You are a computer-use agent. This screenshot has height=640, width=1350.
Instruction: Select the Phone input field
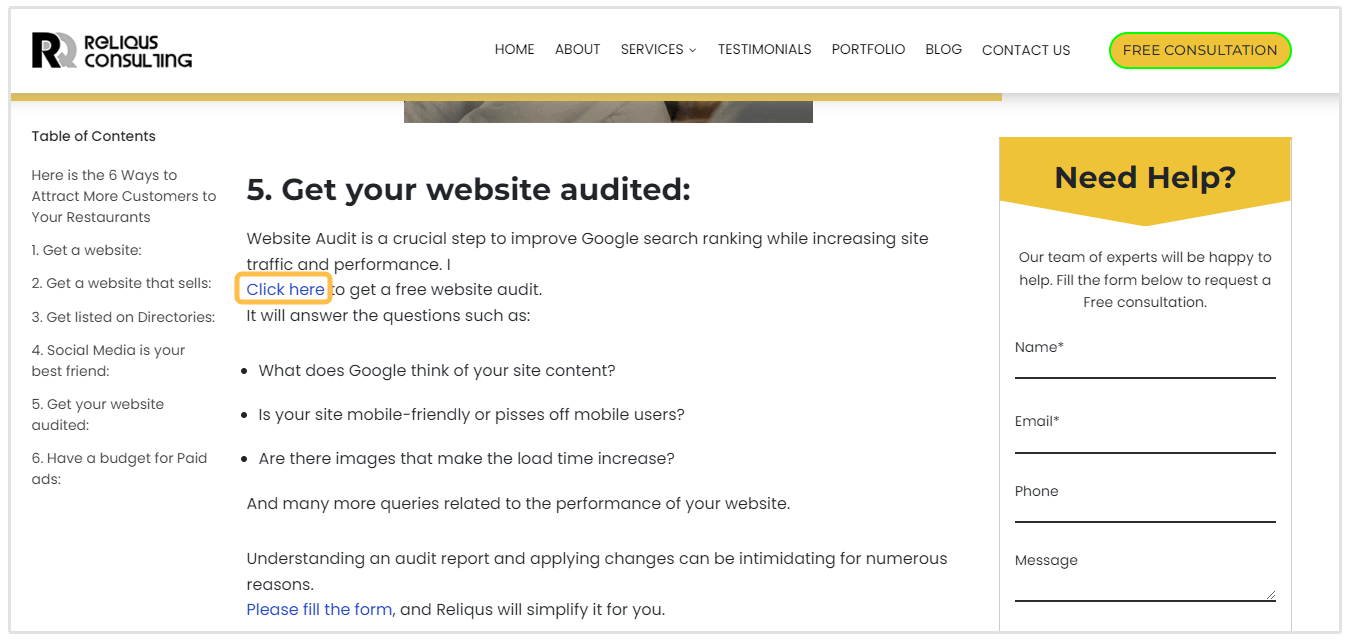click(1145, 510)
